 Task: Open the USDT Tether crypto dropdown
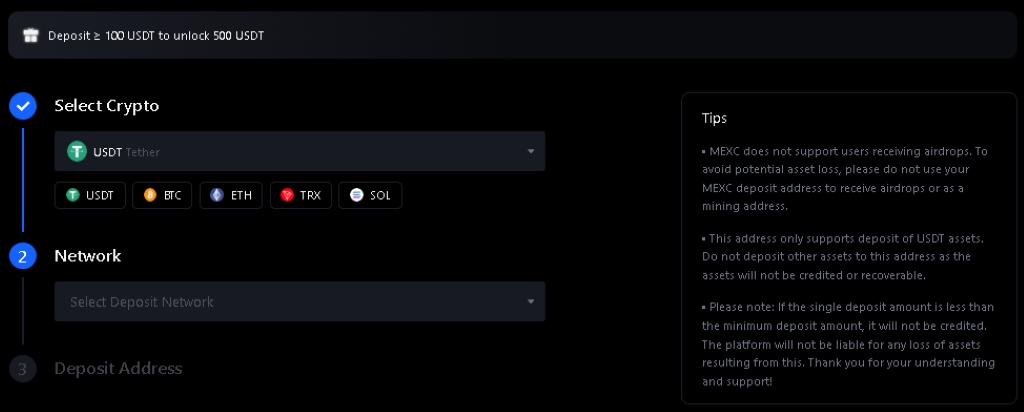299,152
